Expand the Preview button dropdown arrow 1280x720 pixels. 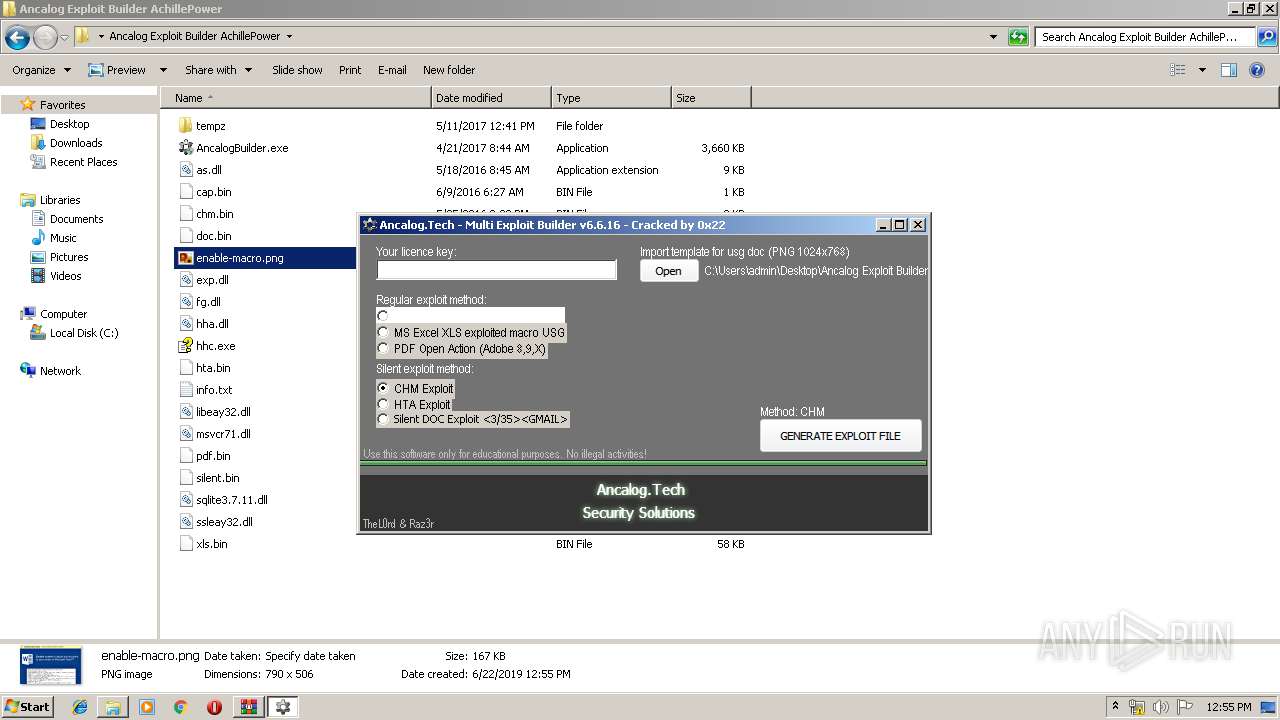tap(165, 70)
